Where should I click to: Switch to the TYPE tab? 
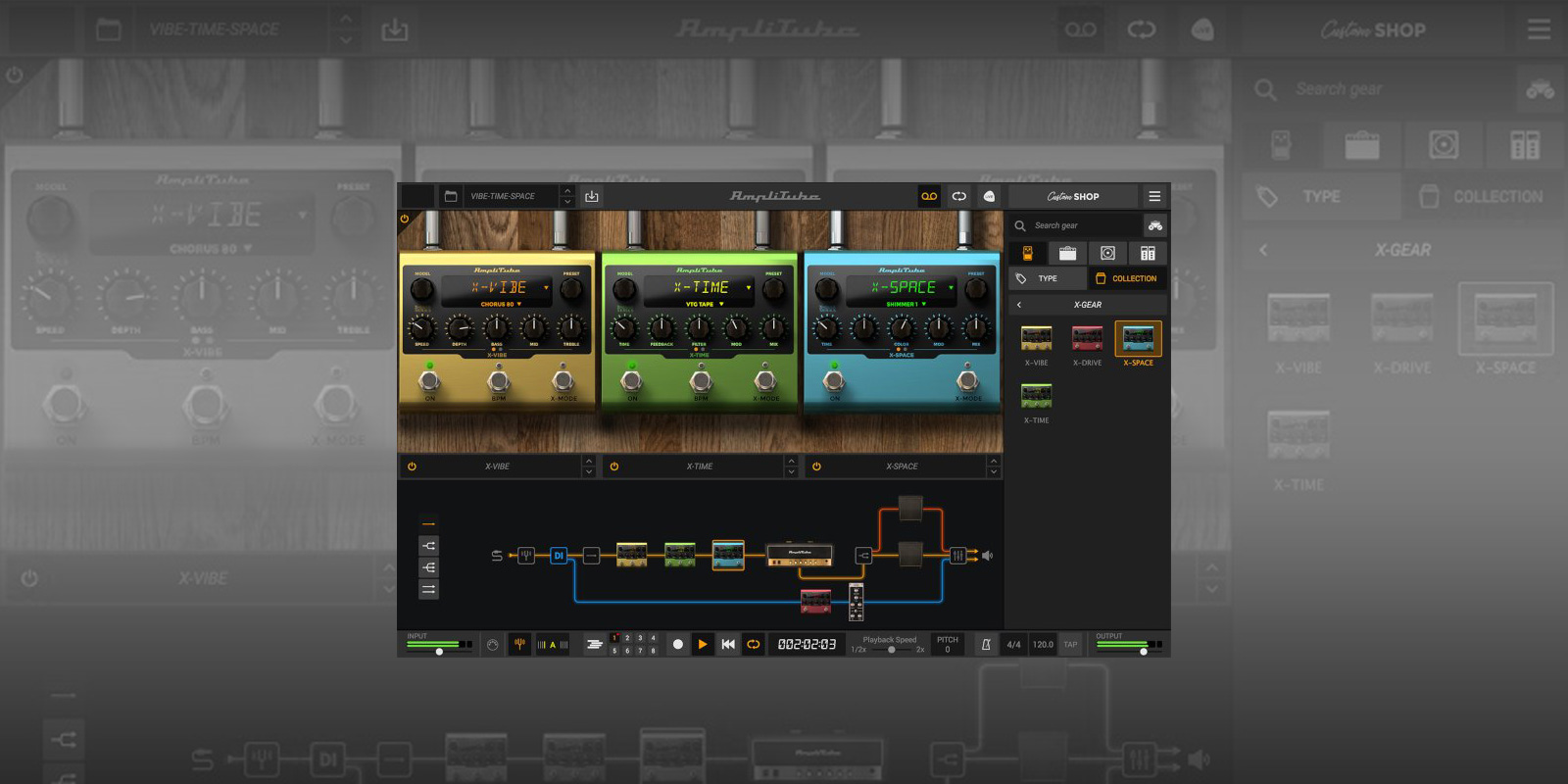point(1047,278)
